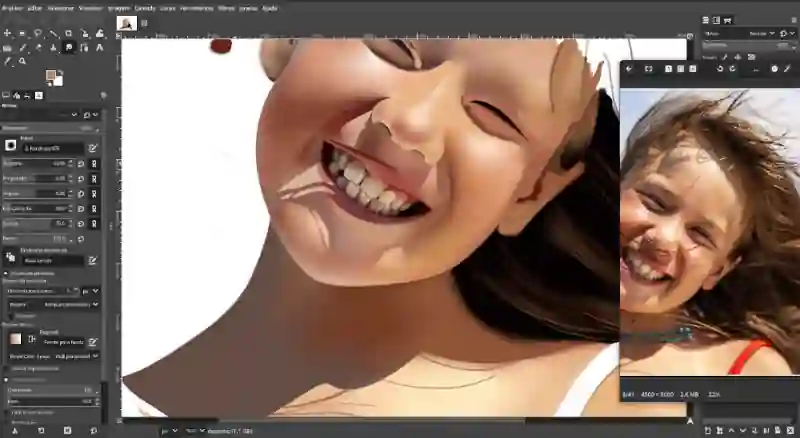Select the Rectangle Select tool

coord(22,33)
